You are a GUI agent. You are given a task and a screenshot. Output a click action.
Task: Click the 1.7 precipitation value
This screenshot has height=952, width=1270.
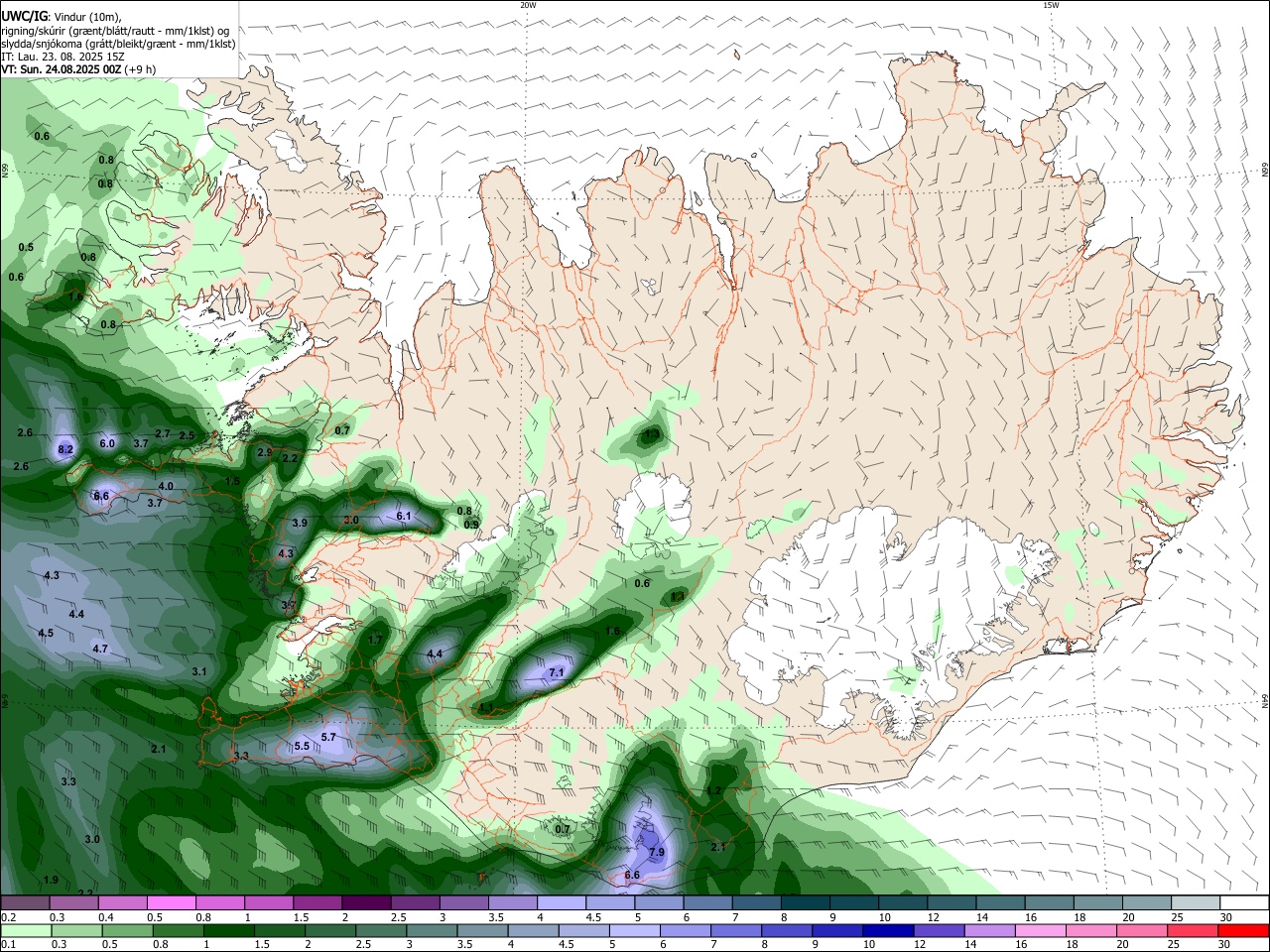pos(375,641)
